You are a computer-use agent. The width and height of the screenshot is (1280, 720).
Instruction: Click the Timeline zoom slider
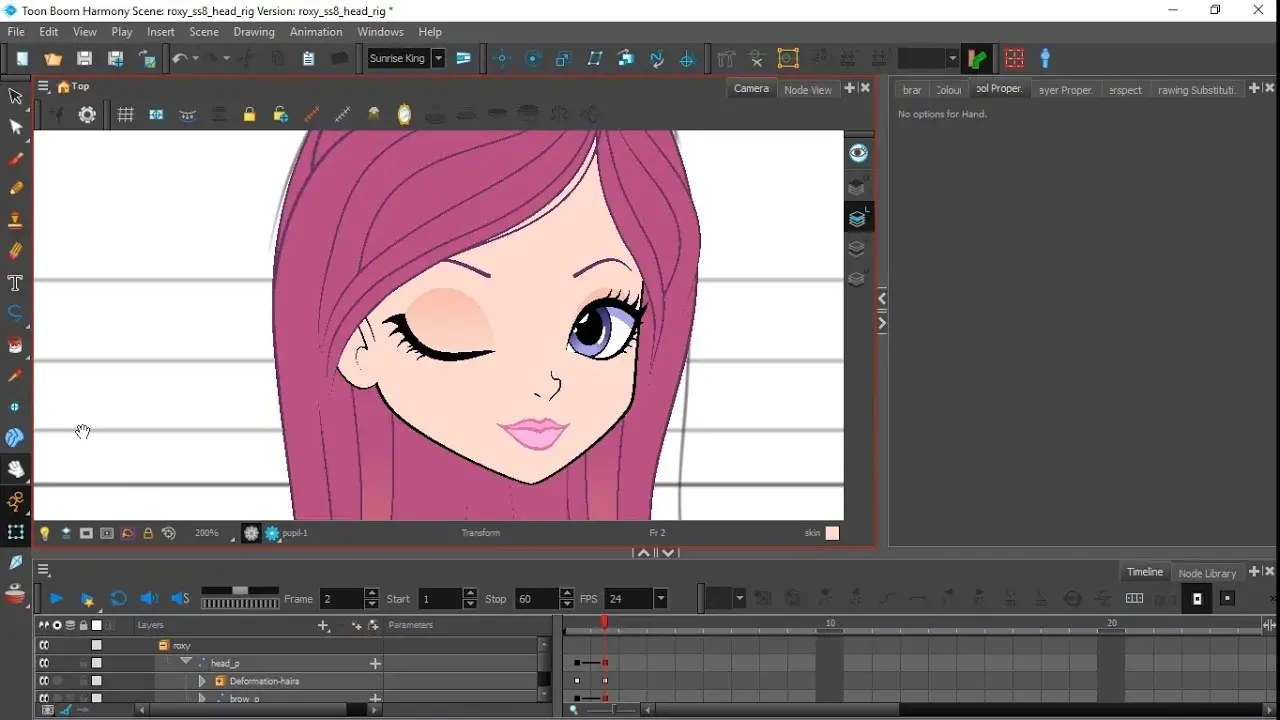[612, 710]
